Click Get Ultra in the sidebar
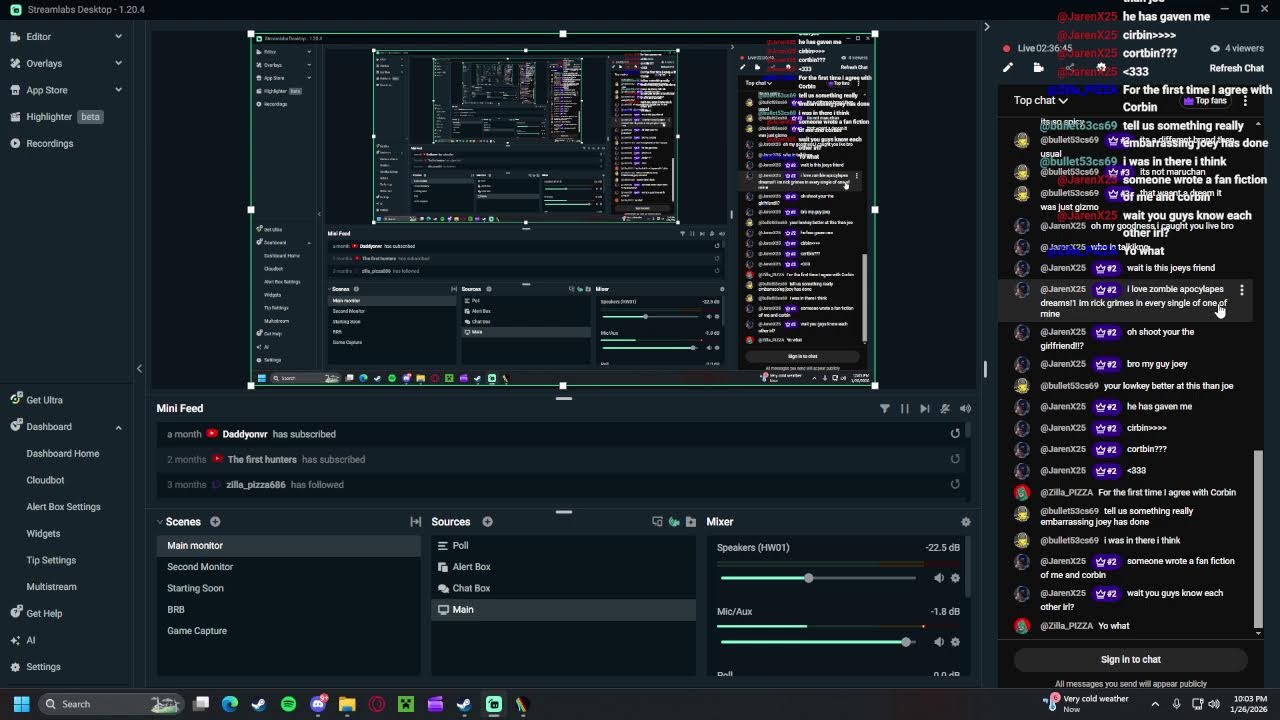The width and height of the screenshot is (1280, 720). [x=44, y=400]
